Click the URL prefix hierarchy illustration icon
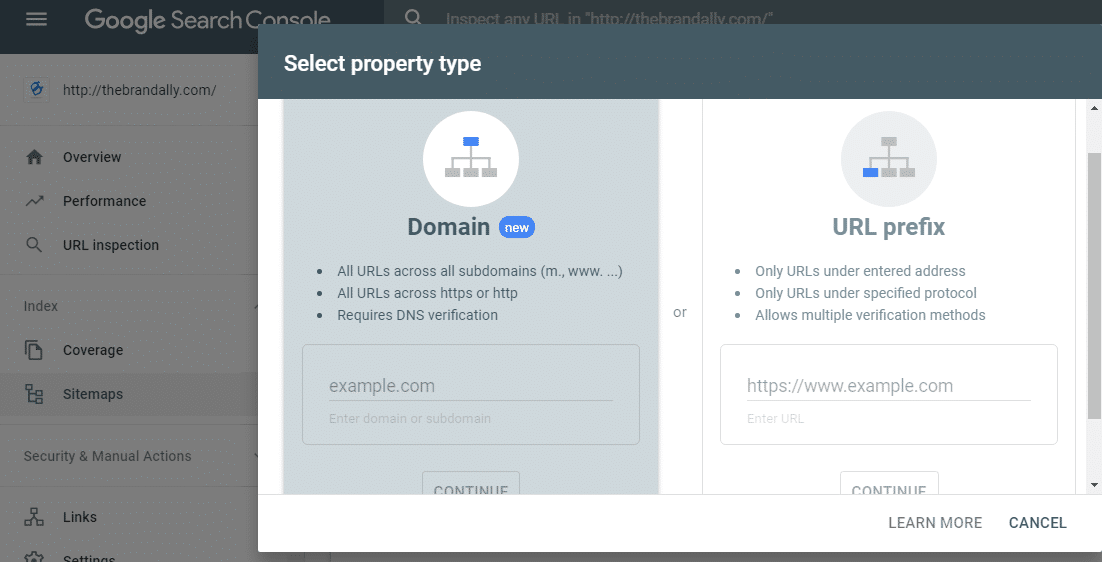Viewport: 1102px width, 562px height. (x=888, y=159)
